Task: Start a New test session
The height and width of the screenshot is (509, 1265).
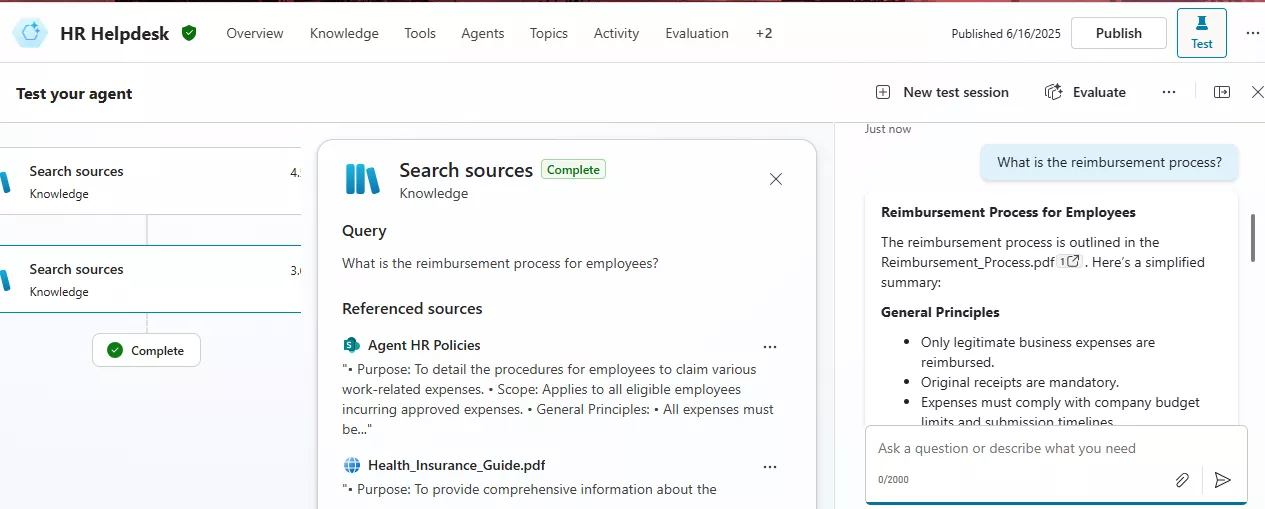Action: pyautogui.click(x=942, y=92)
